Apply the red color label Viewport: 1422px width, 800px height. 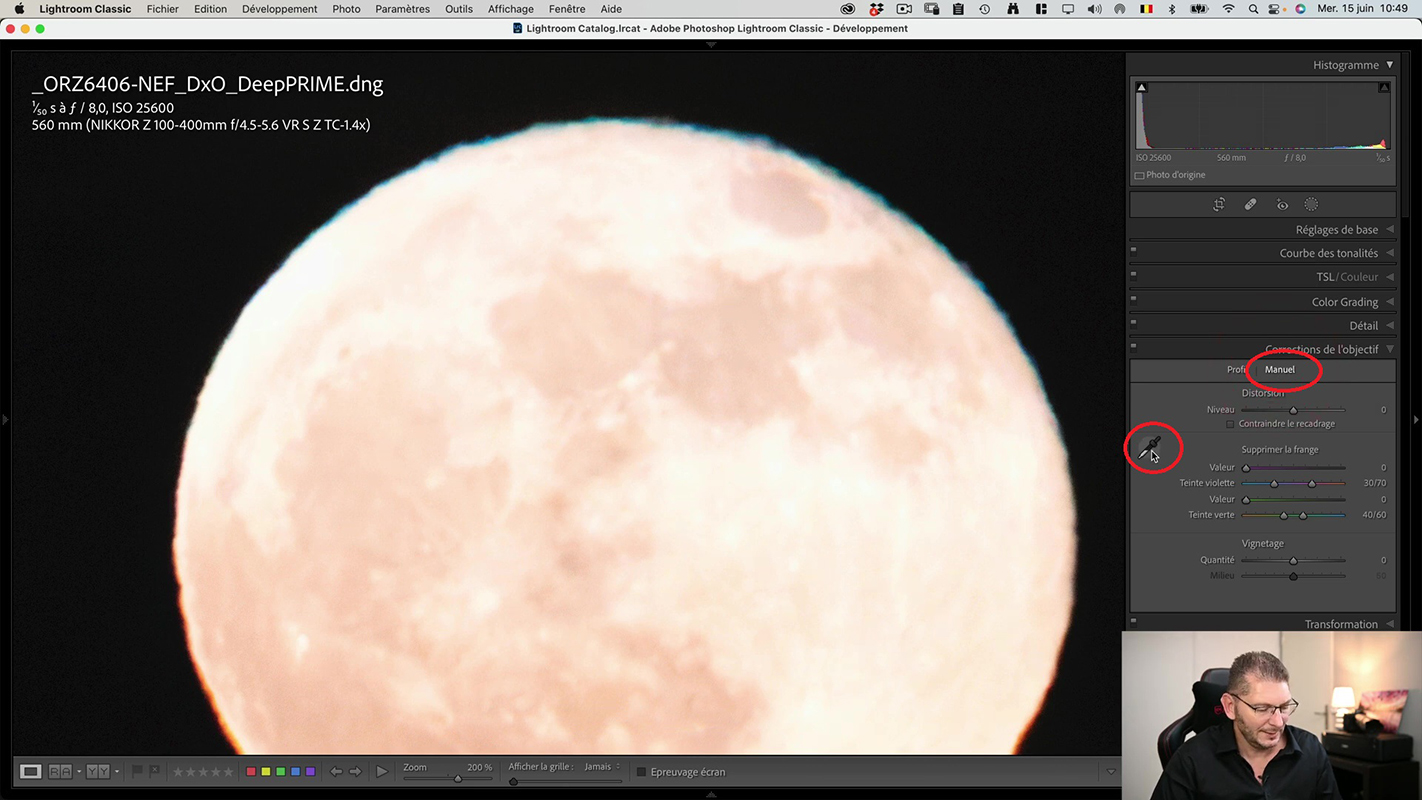click(x=251, y=771)
